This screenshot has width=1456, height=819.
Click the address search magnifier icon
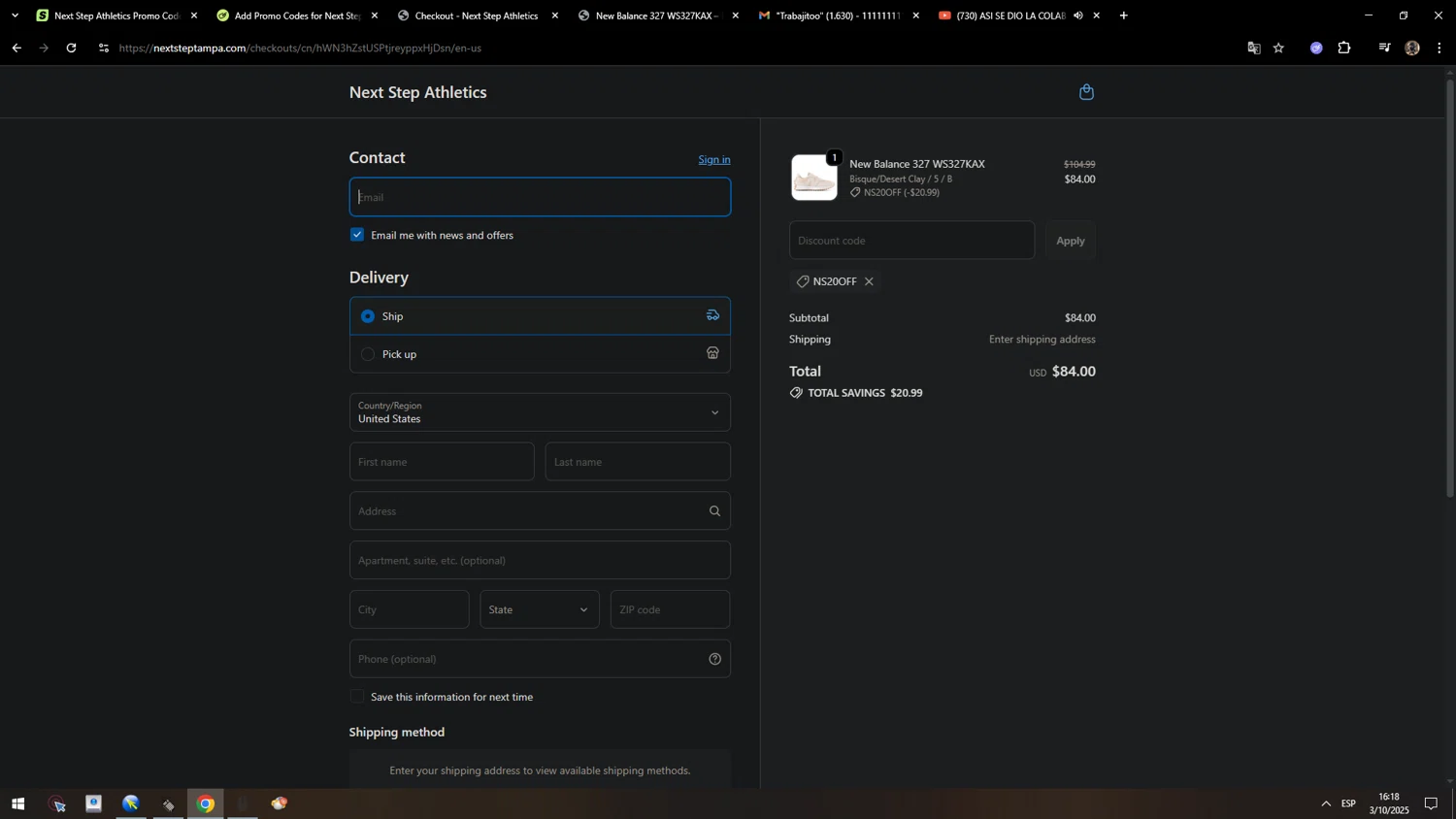[714, 511]
